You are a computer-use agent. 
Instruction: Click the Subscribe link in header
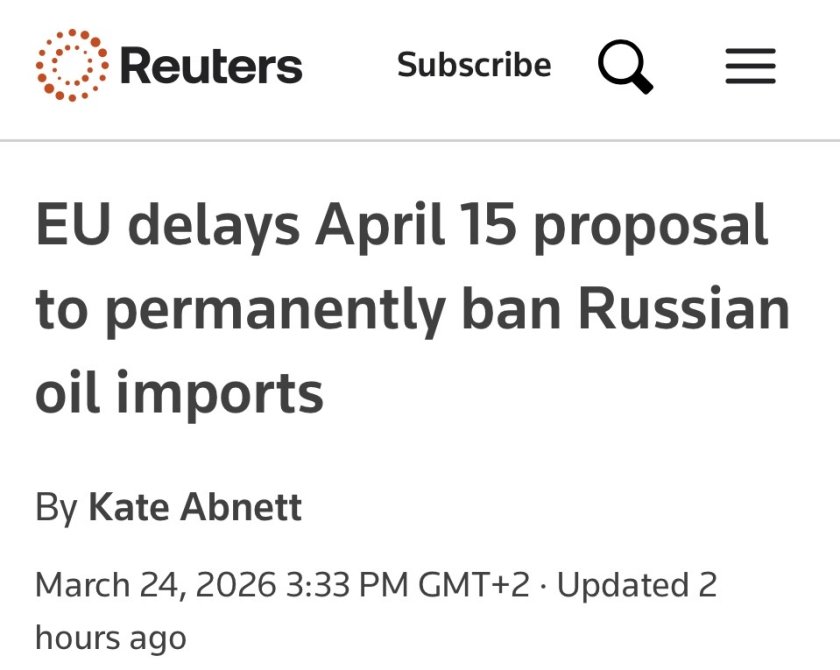click(474, 65)
